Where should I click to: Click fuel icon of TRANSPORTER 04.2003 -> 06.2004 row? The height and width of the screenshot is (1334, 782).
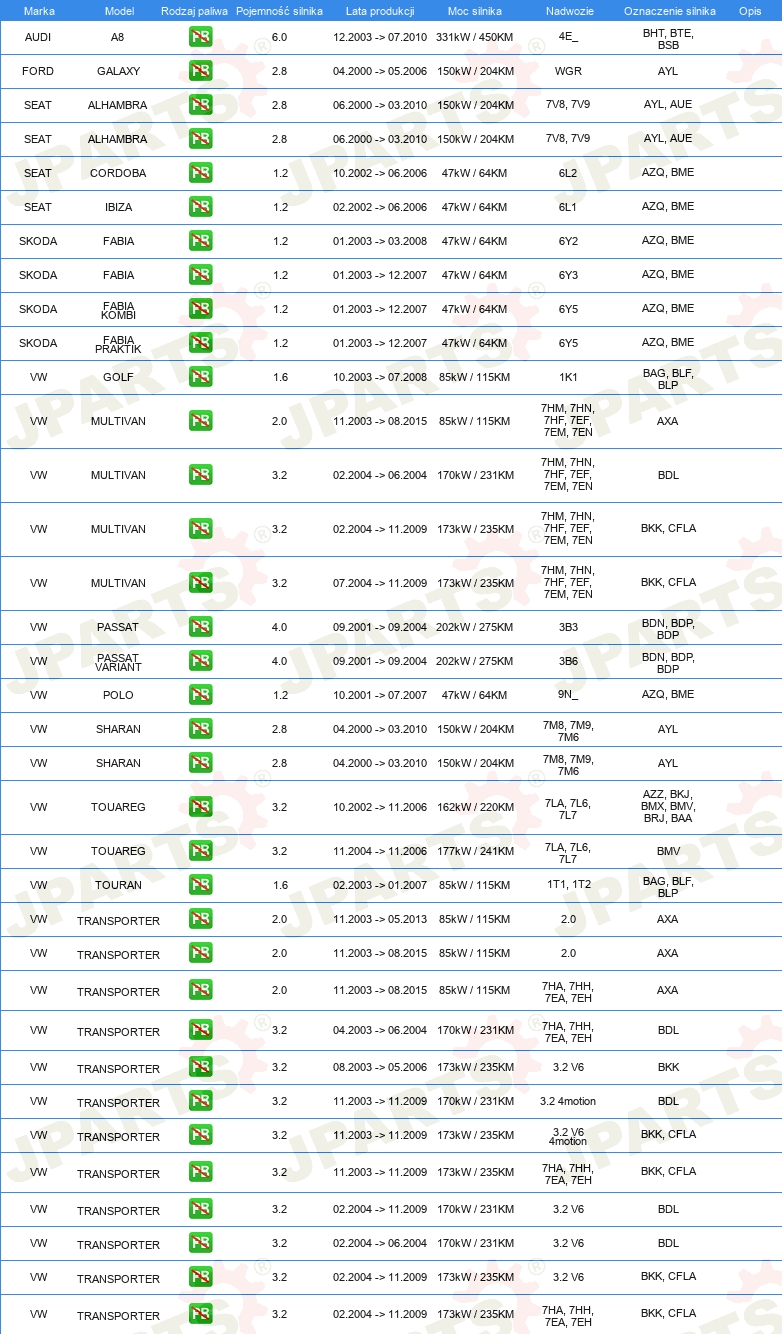tap(200, 1030)
